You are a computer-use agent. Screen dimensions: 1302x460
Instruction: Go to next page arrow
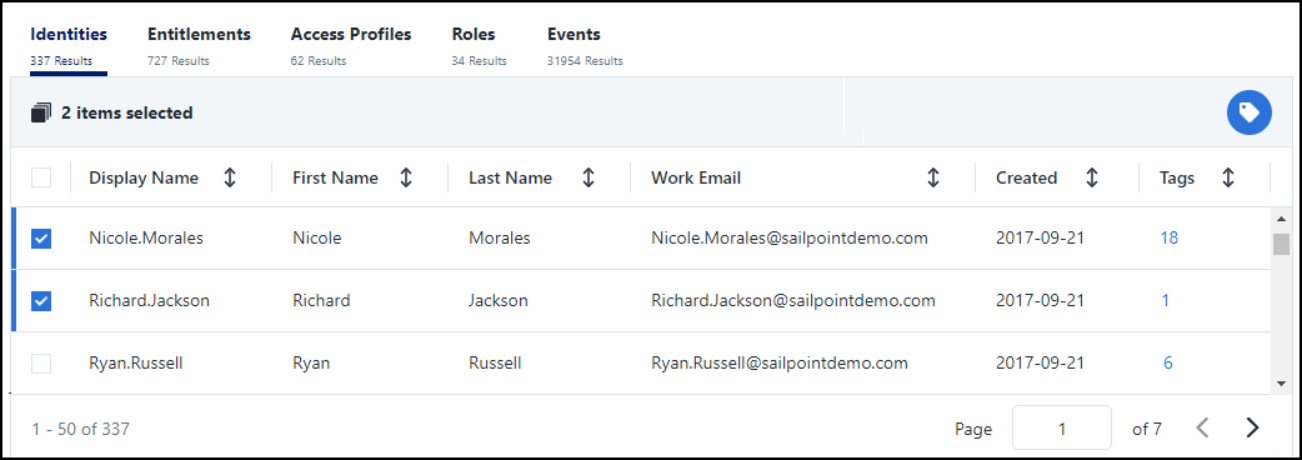(1253, 428)
